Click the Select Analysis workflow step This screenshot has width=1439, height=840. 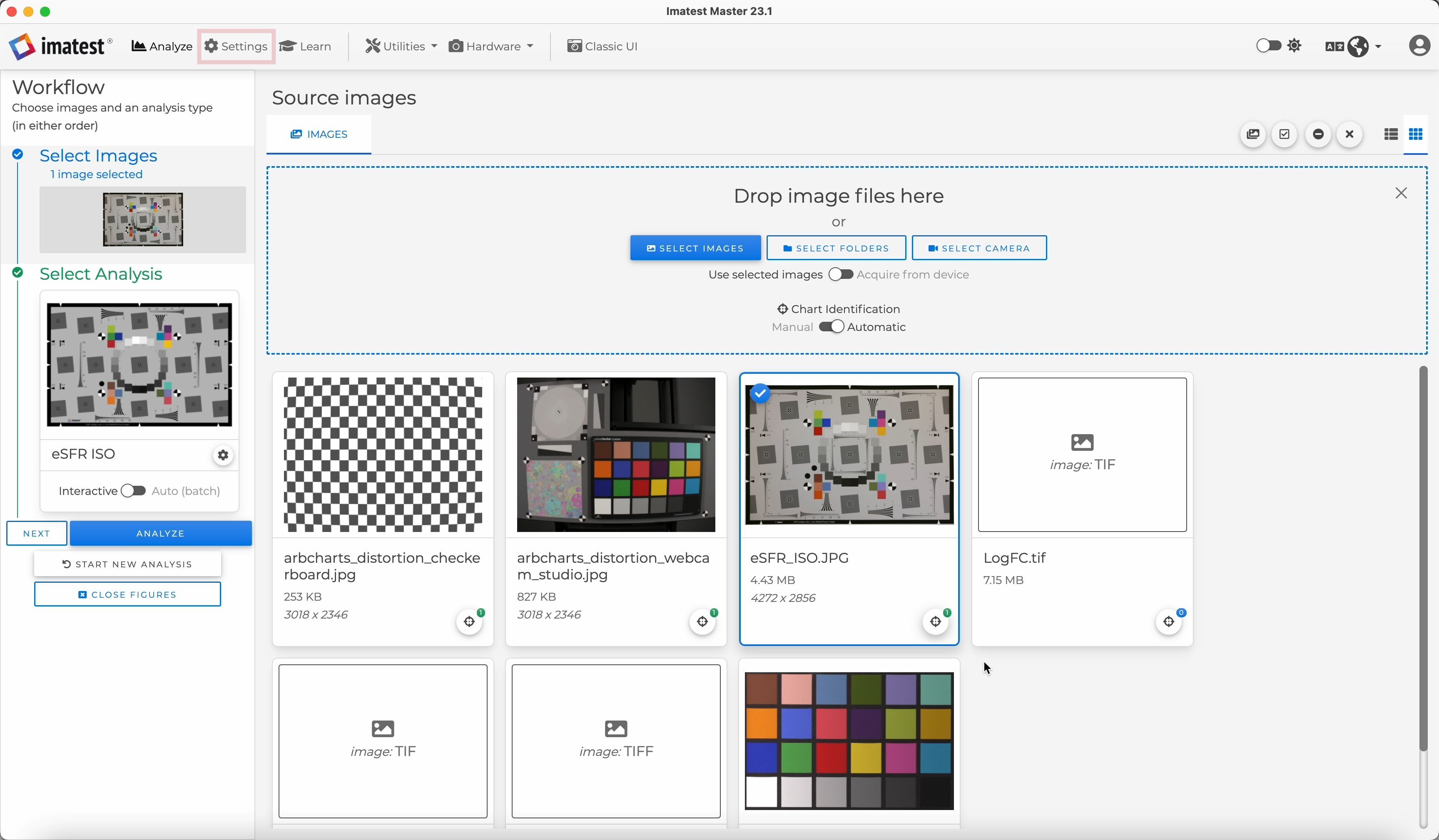100,273
